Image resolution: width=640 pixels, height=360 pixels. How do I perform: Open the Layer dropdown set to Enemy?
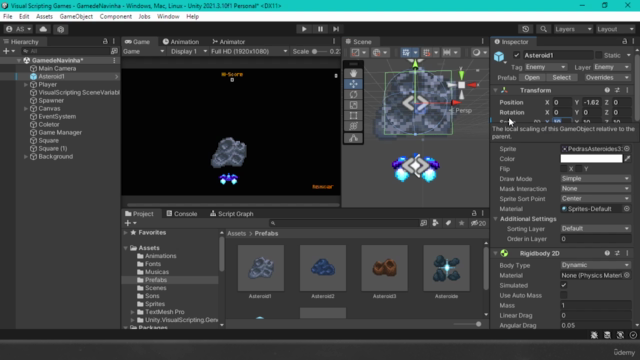click(611, 67)
